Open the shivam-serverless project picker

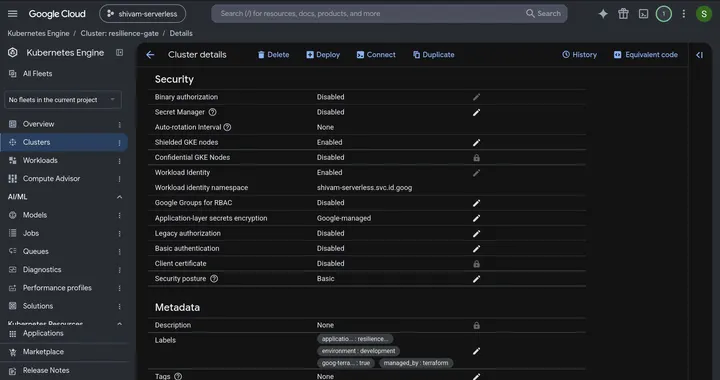pos(142,14)
